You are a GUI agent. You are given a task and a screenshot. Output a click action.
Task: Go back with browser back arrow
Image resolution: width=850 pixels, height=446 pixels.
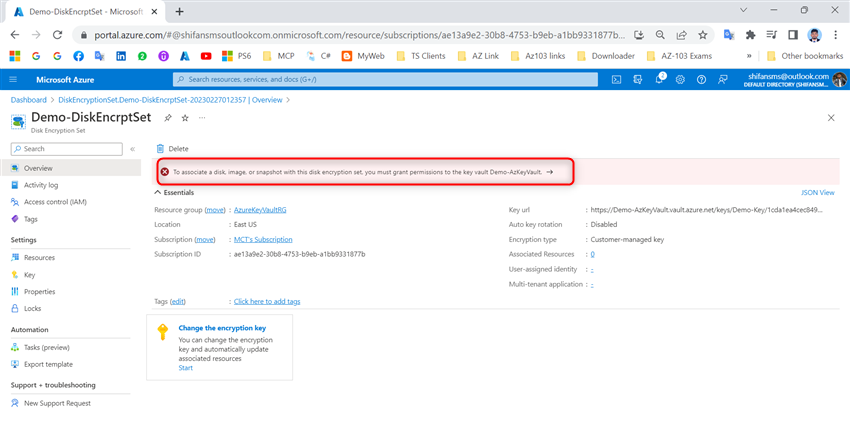pyautogui.click(x=15, y=35)
